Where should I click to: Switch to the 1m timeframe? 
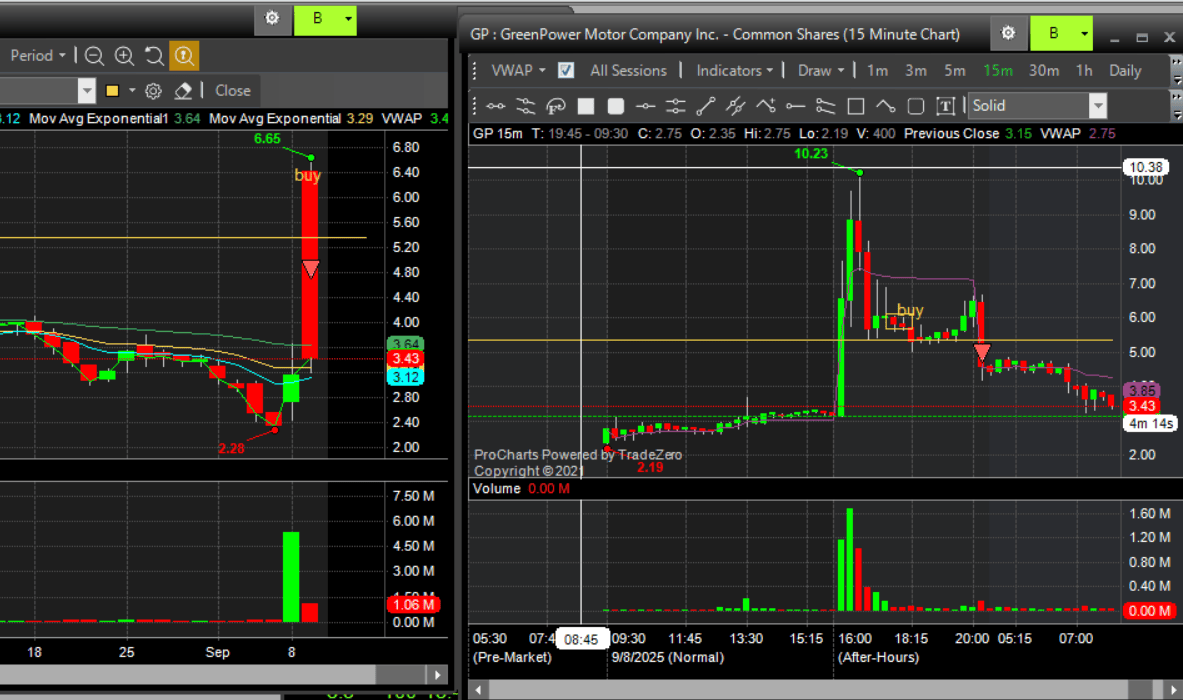pos(877,70)
